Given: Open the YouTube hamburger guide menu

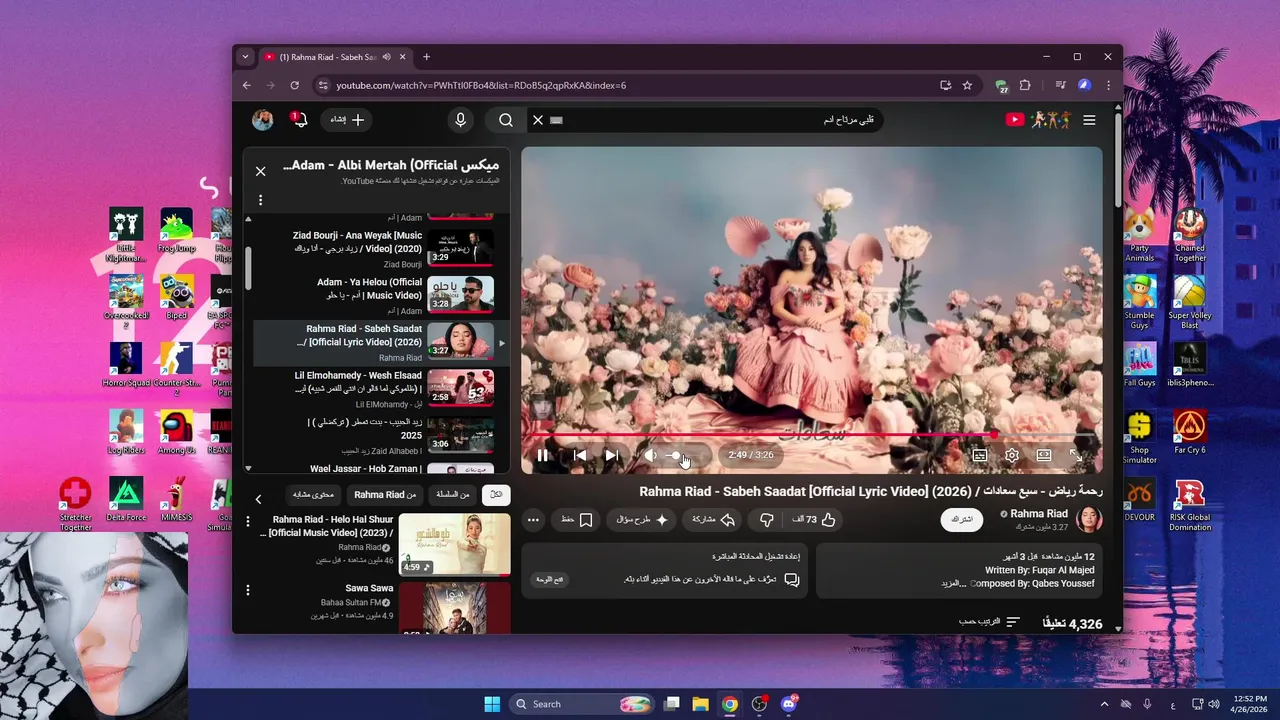Looking at the screenshot, I should tap(1089, 120).
